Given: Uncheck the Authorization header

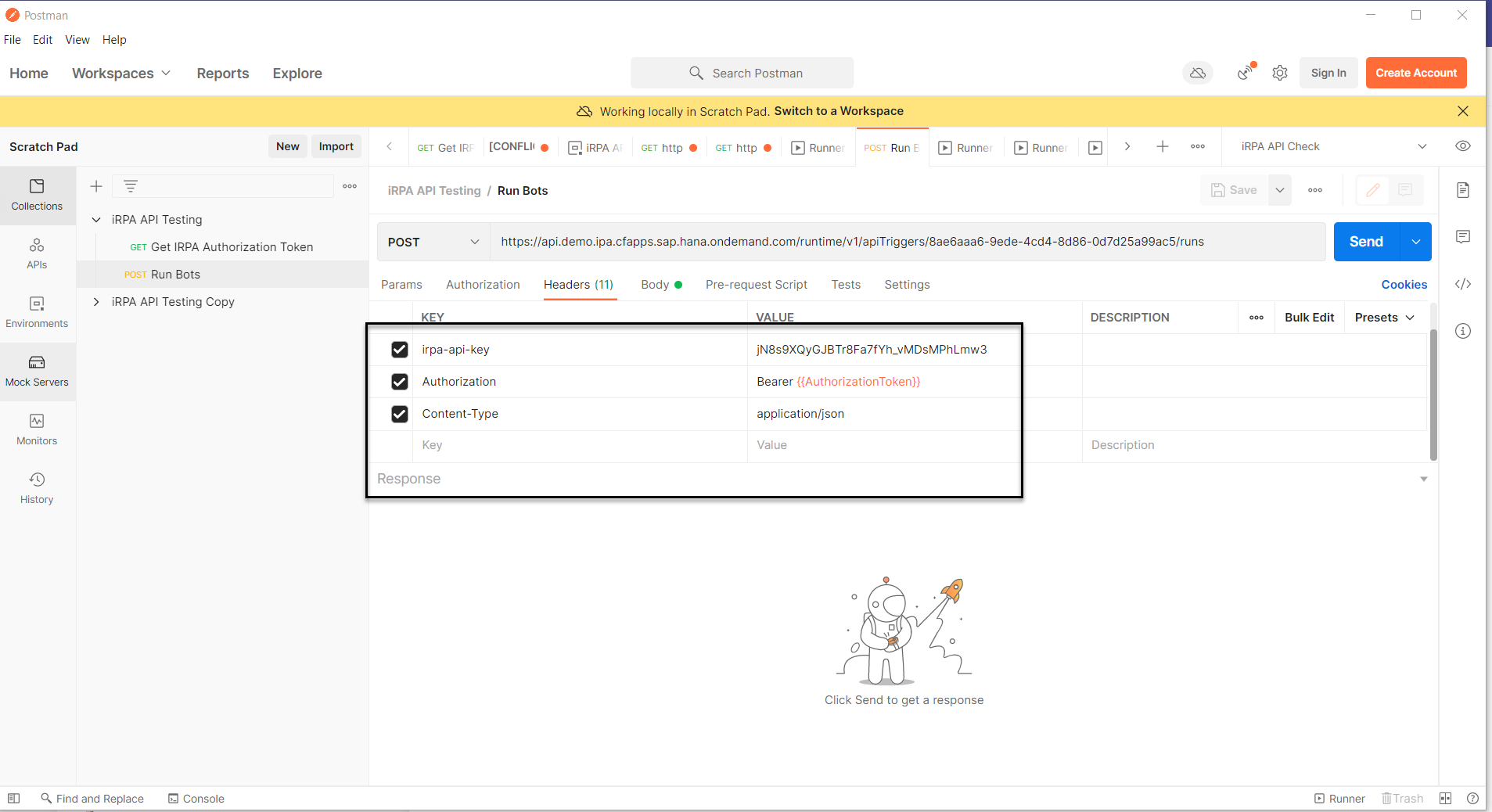Looking at the screenshot, I should click(400, 382).
